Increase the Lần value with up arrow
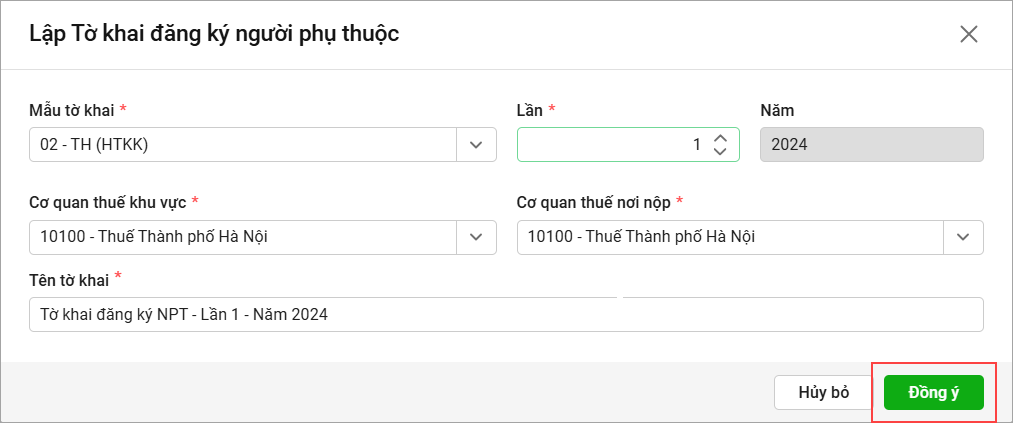Image resolution: width=1013 pixels, height=423 pixels. (x=719, y=138)
